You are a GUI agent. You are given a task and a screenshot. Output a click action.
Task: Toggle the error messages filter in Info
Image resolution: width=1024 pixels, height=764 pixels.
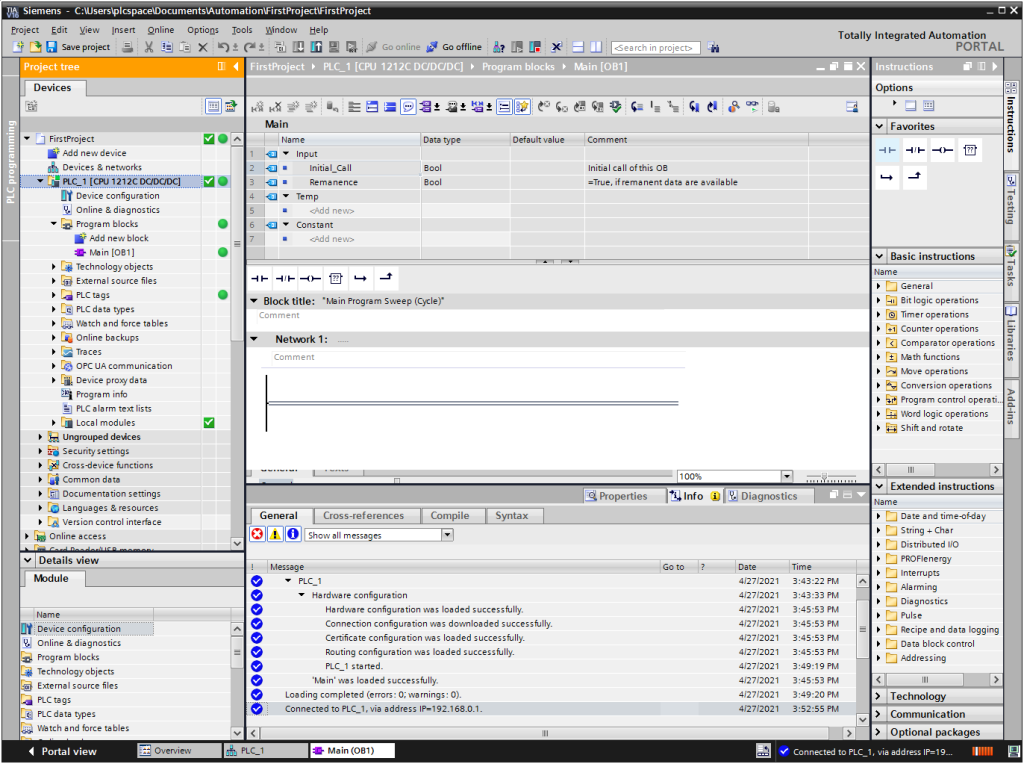tap(257, 535)
